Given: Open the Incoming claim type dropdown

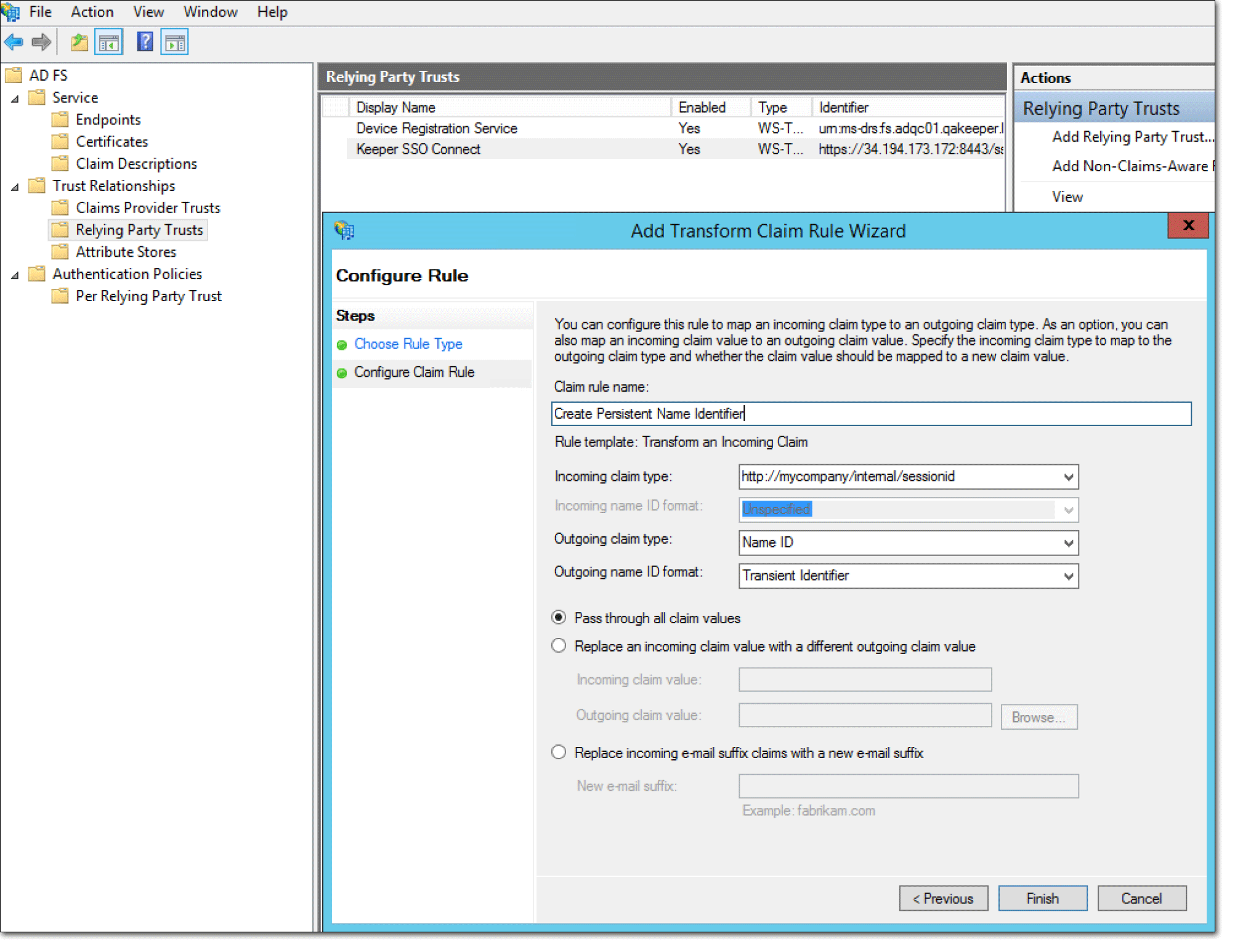Looking at the screenshot, I should tap(1067, 477).
